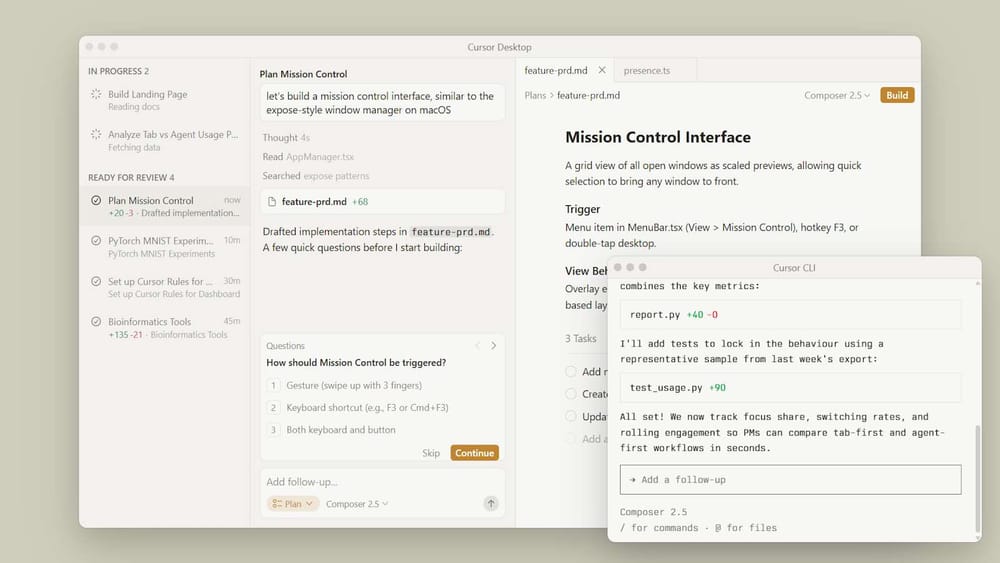Click Composer 2.5 label in Cursor CLI
Image resolution: width=1000 pixels, height=563 pixels.
coord(653,512)
